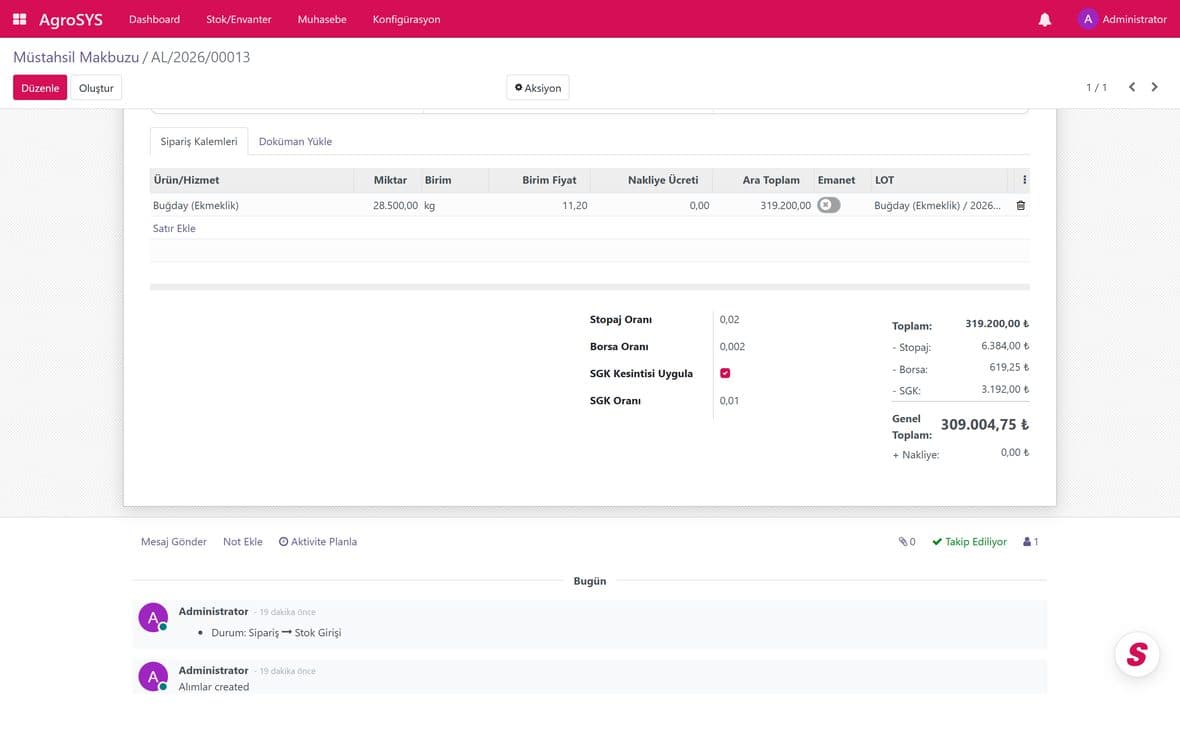Open the Dashboard menu
The width and height of the screenshot is (1180, 738).
pos(154,20)
